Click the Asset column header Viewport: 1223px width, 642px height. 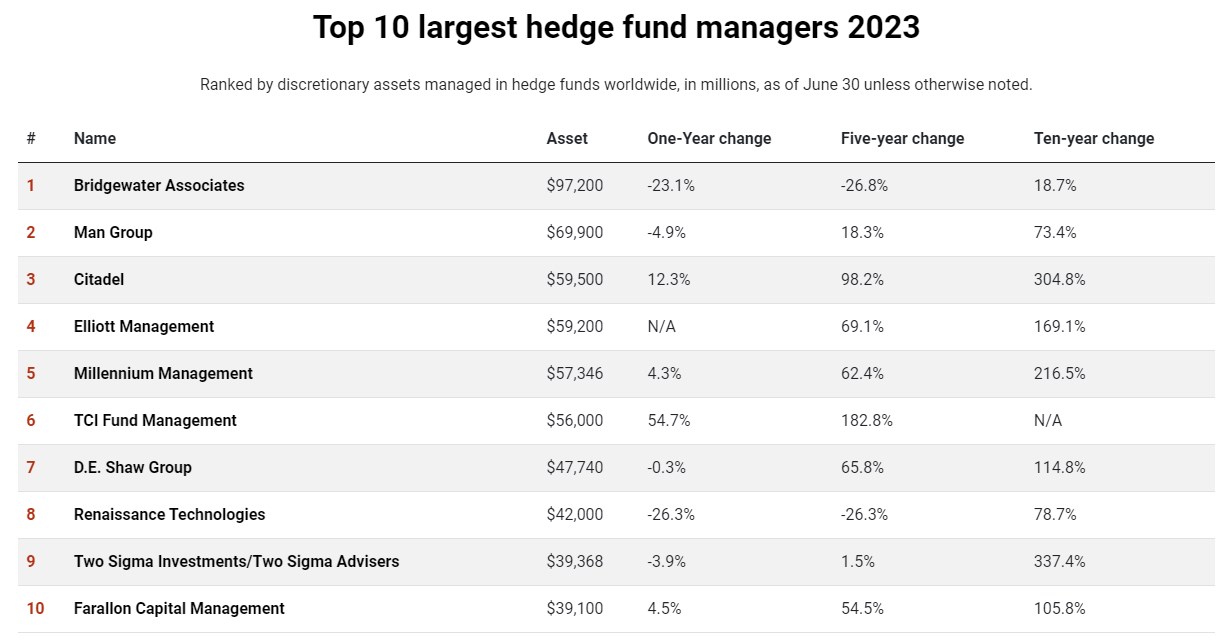click(x=567, y=139)
